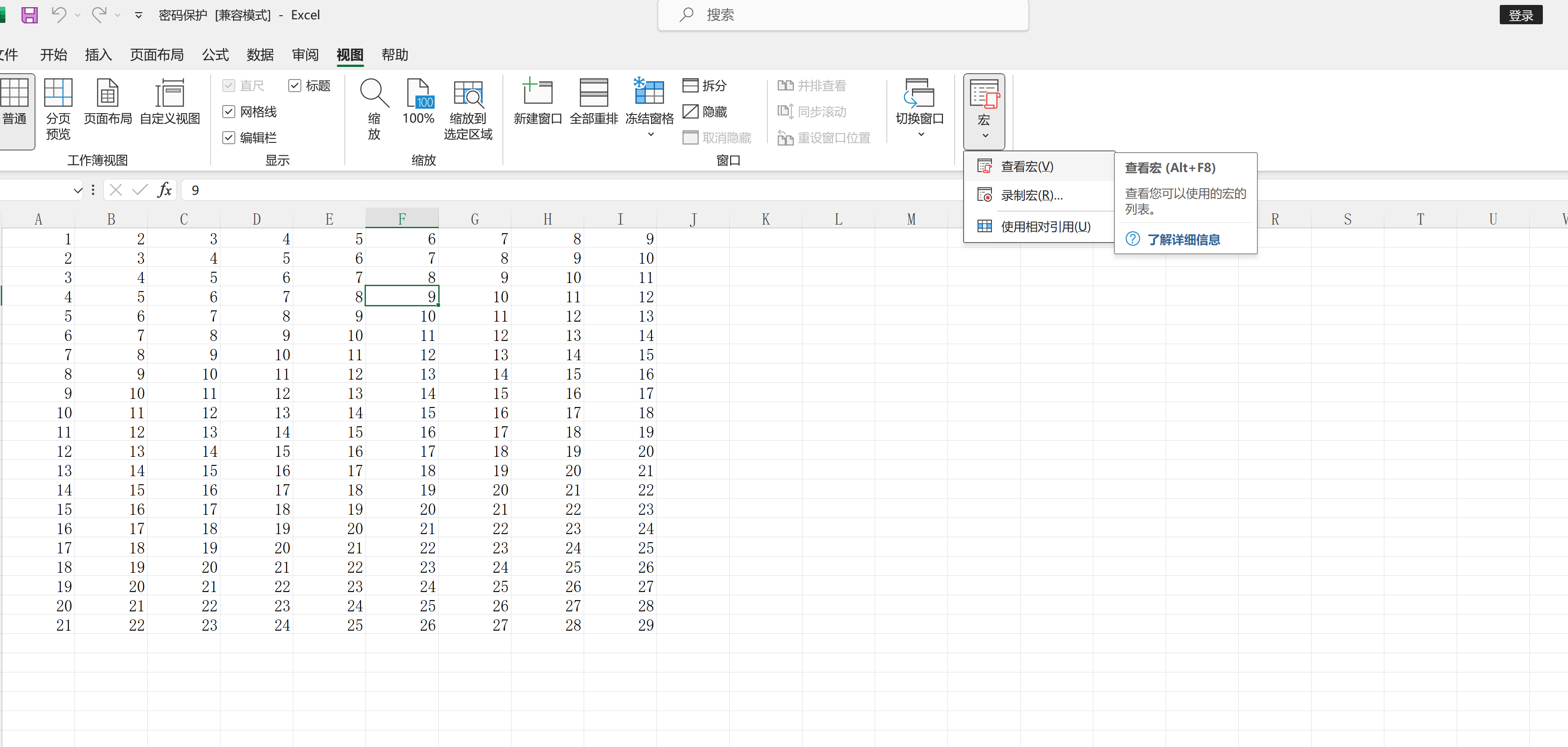Click 重设窗口位置 reset window position
1568x747 pixels.
824,137
